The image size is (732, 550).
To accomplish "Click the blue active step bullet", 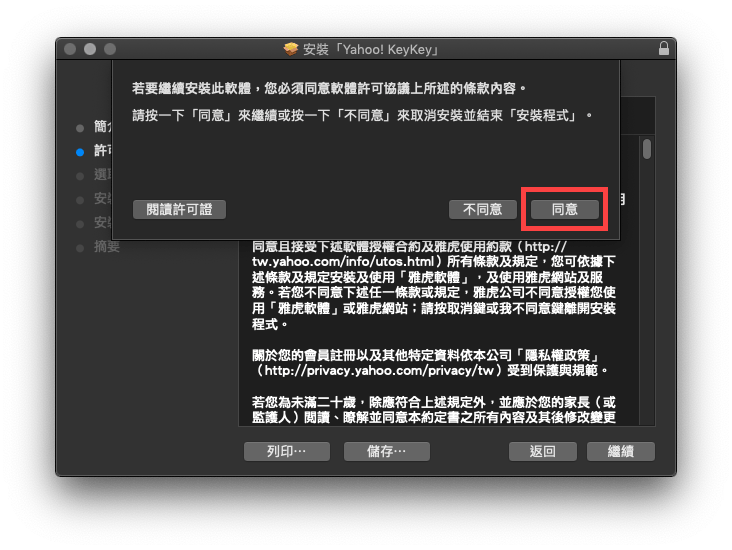I will coord(80,152).
